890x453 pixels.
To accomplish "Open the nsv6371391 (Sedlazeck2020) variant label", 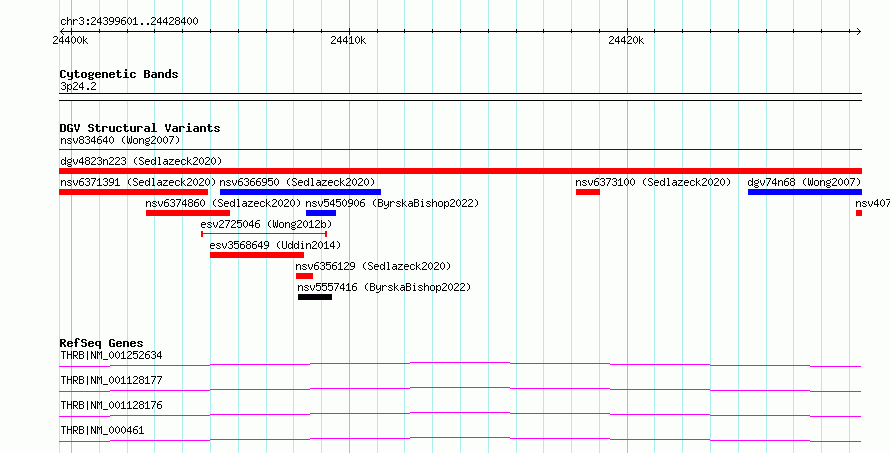I will click(x=138, y=182).
